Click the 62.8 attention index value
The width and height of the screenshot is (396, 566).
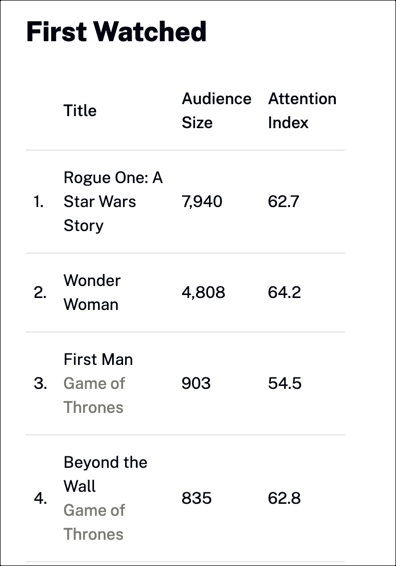[284, 498]
